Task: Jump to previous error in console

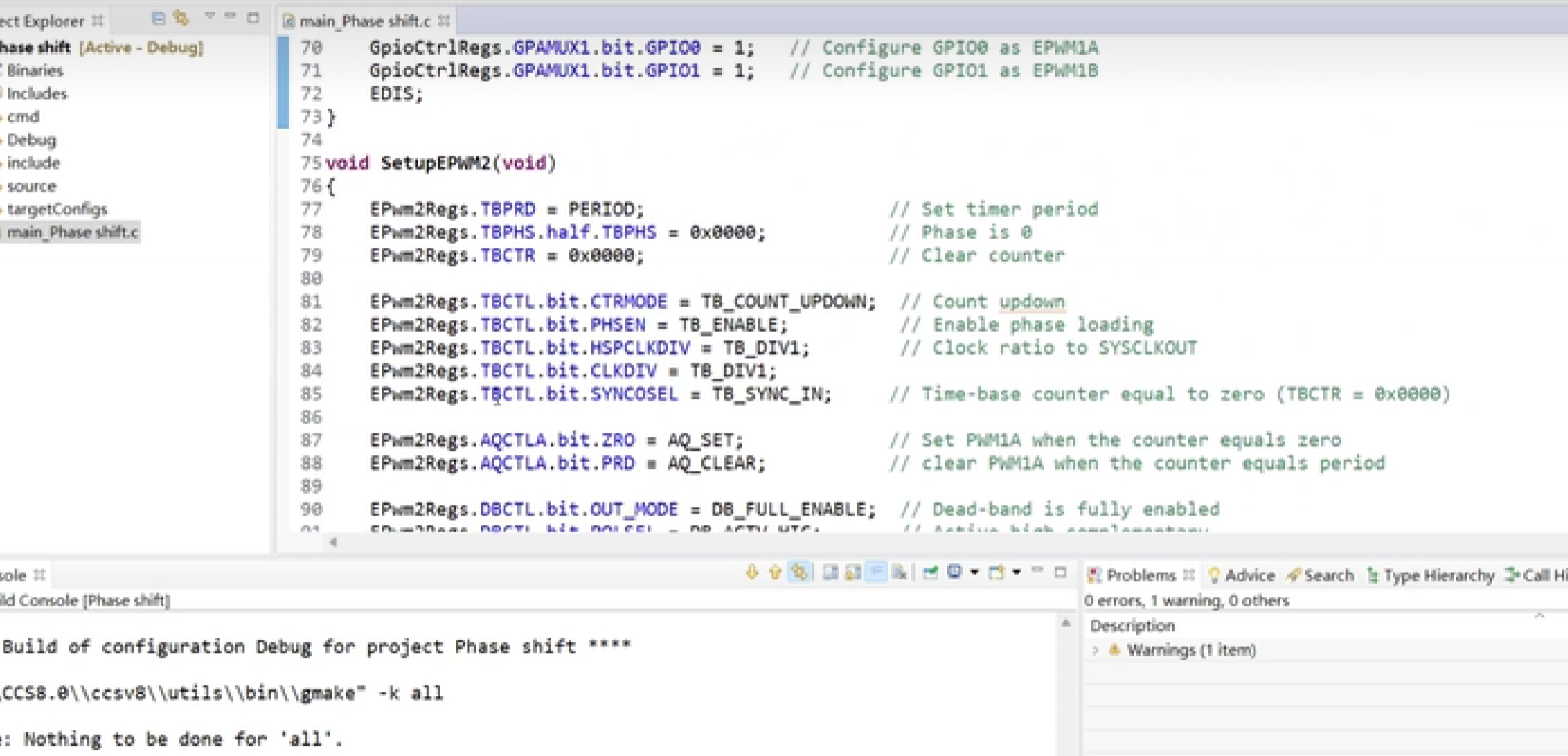Action: click(775, 572)
